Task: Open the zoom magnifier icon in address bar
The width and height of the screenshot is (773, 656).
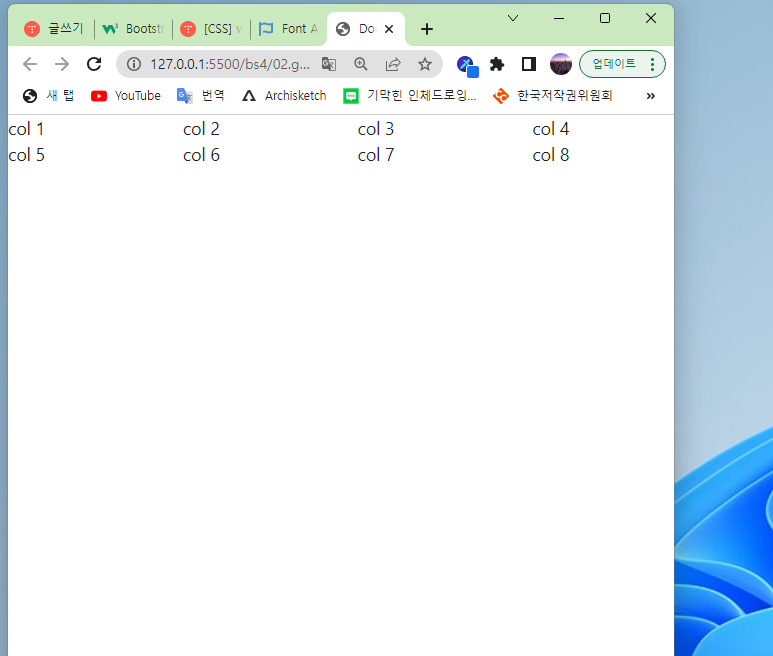Action: click(361, 64)
